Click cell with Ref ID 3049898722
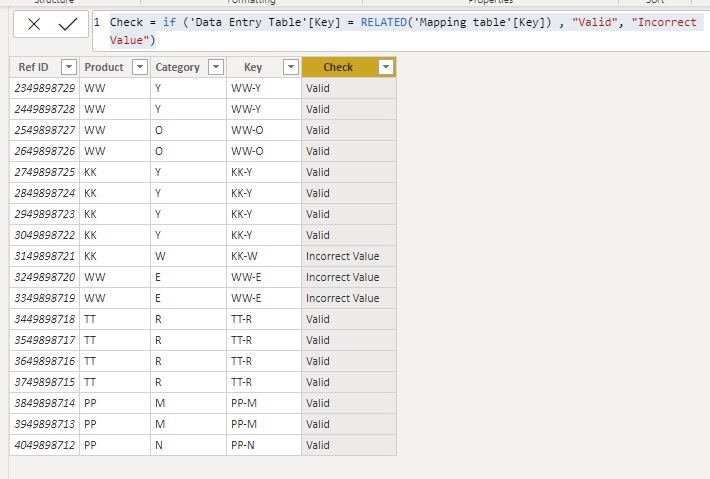This screenshot has height=479, width=710. tap(44, 235)
